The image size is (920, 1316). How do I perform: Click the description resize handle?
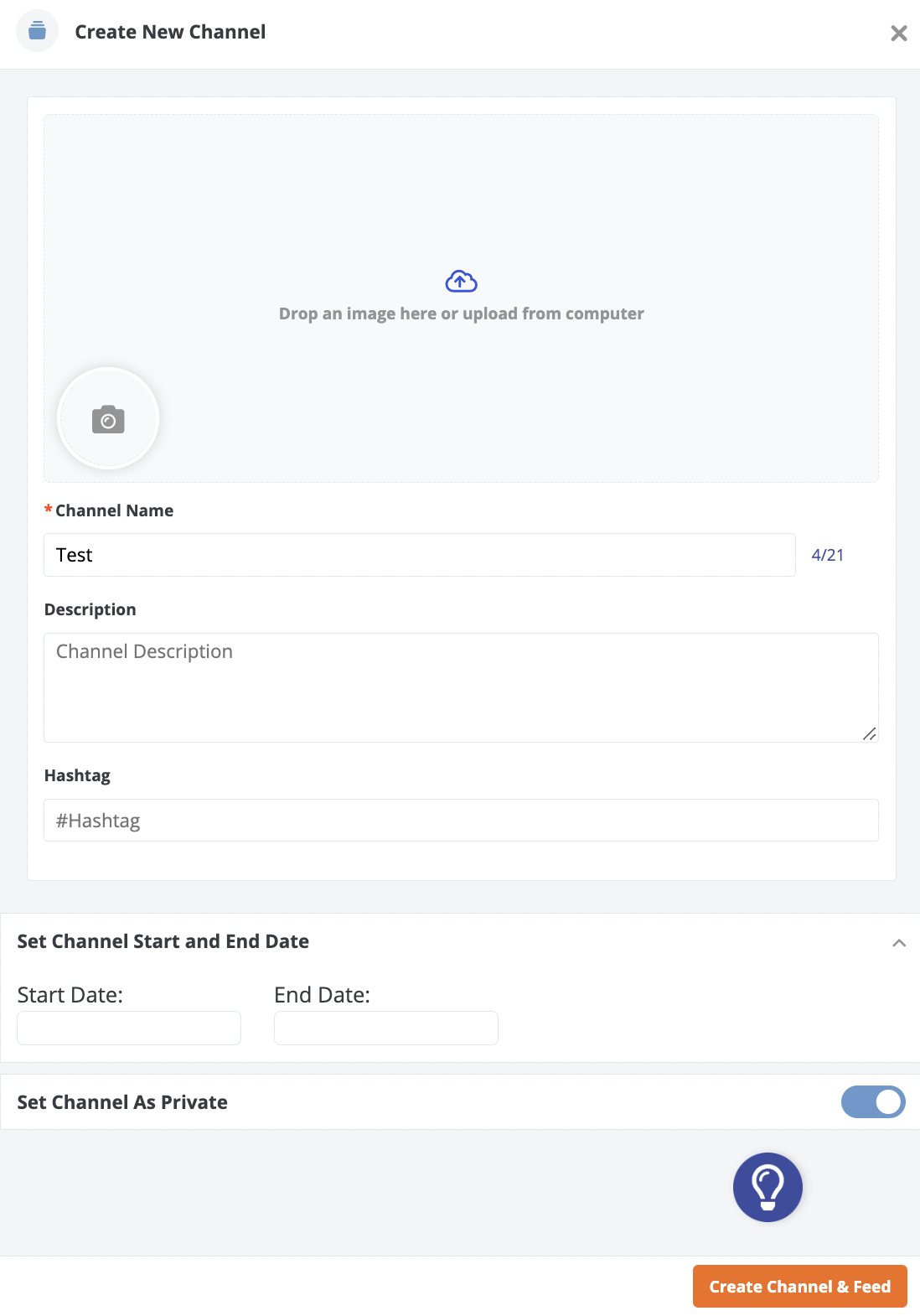click(x=870, y=734)
